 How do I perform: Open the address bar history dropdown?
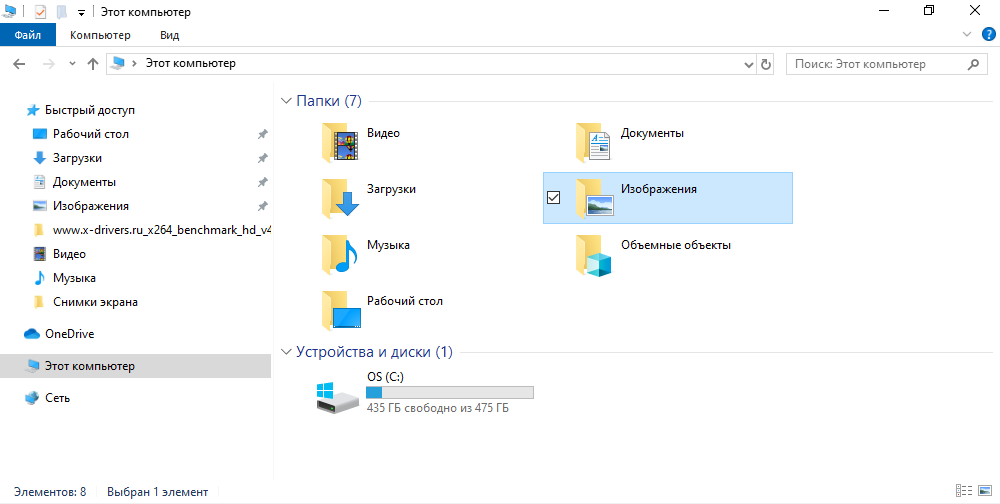coord(747,64)
